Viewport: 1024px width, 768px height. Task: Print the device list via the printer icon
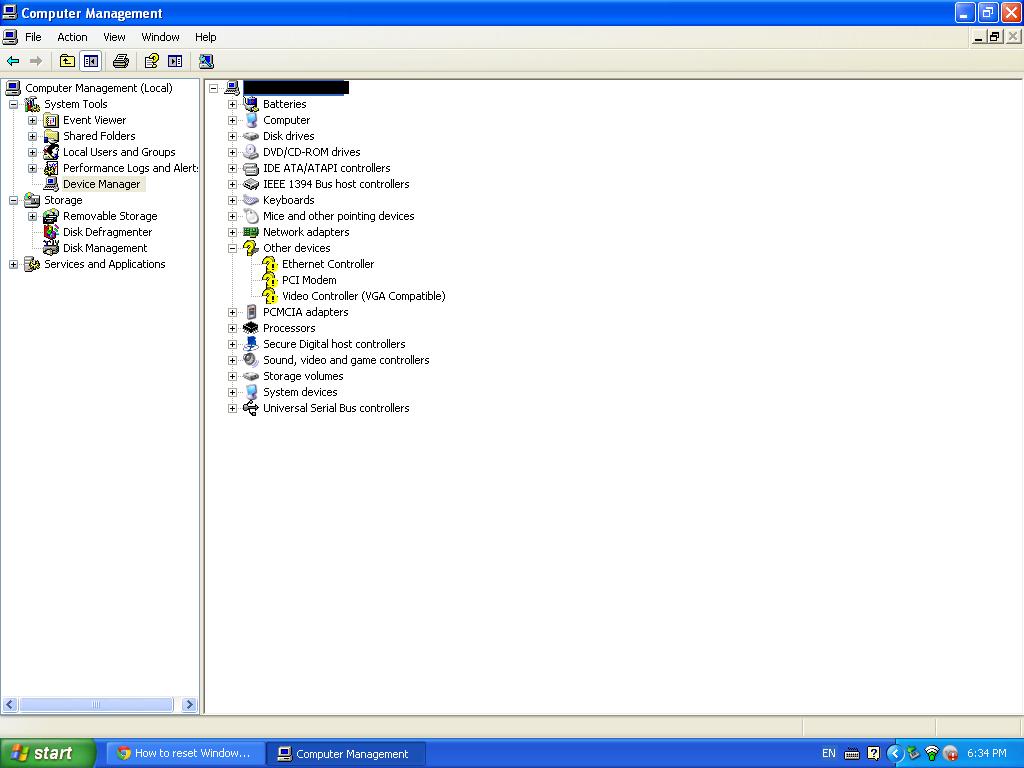coord(121,61)
